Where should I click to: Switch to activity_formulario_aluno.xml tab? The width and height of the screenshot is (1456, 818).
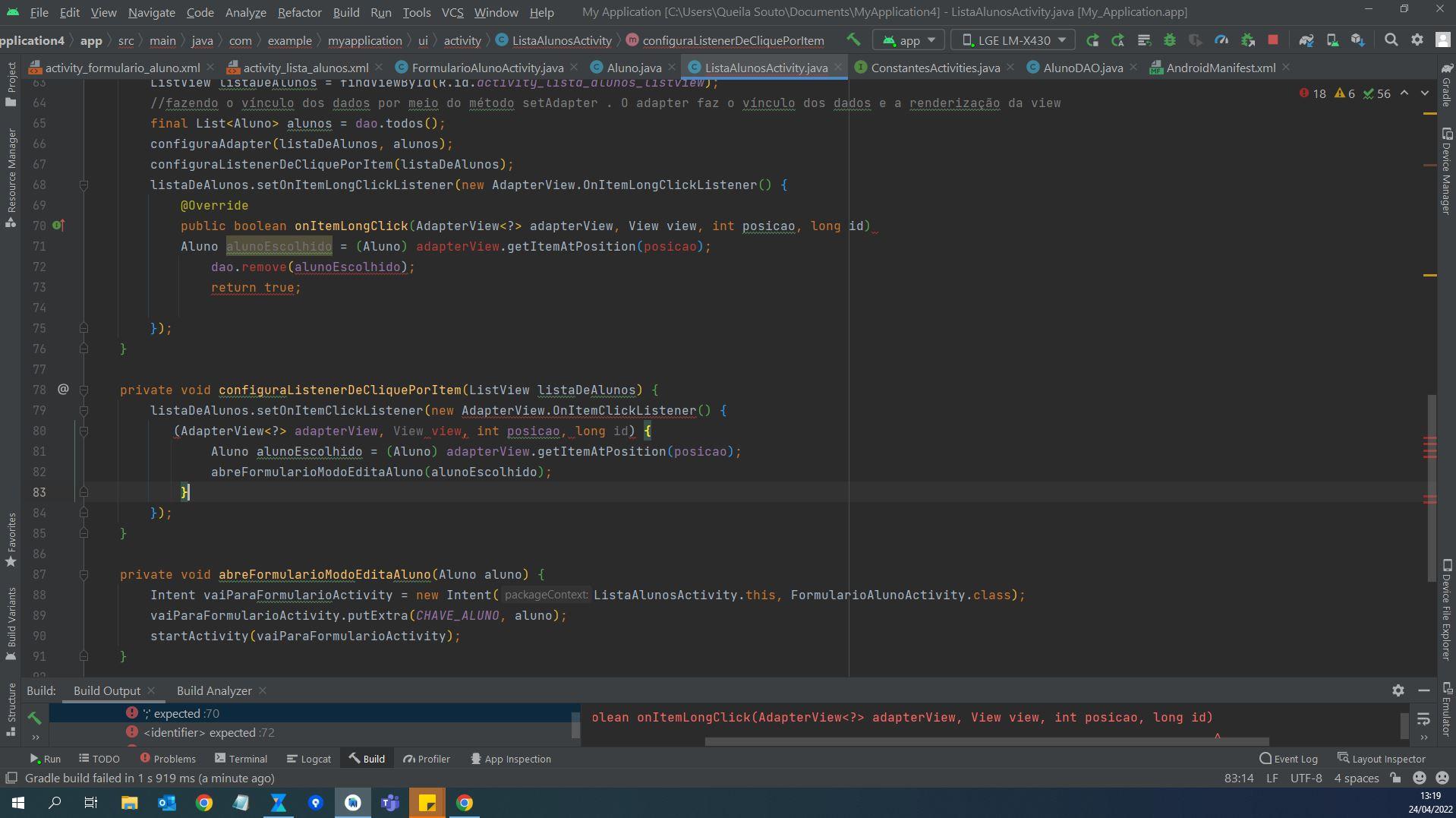(122, 68)
